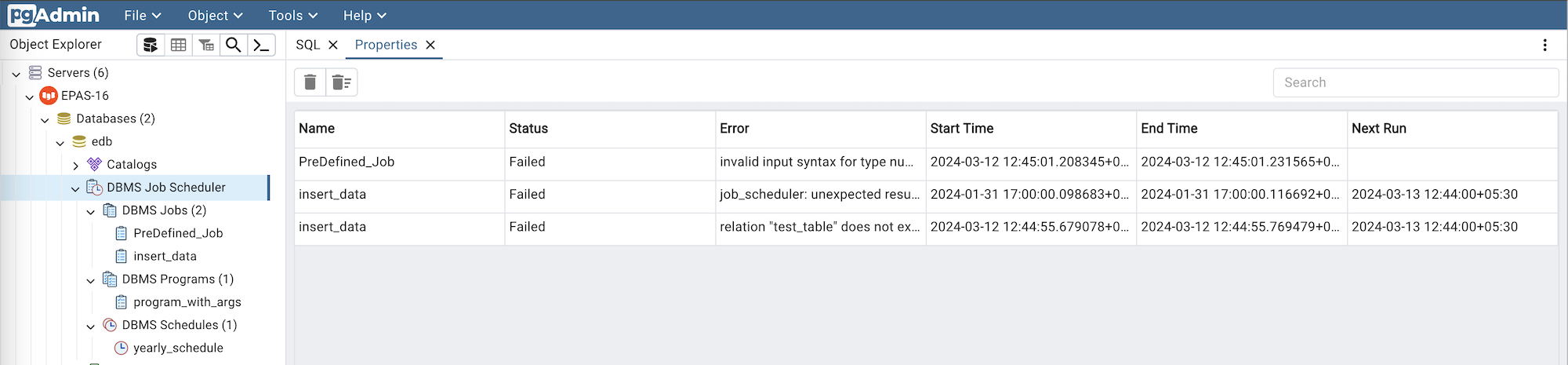Expand the Catalogs tree node
Image resolution: width=1568 pixels, height=365 pixels.
click(75, 166)
